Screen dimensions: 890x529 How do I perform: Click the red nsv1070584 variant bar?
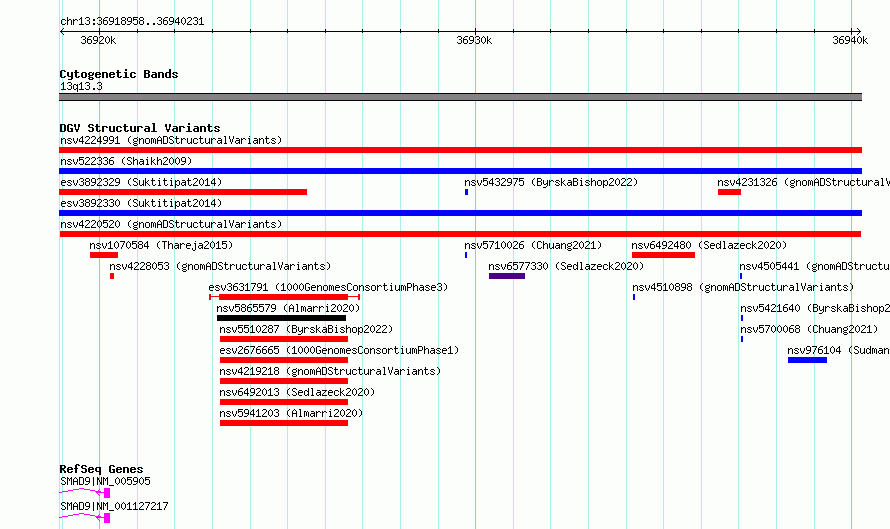tap(104, 255)
